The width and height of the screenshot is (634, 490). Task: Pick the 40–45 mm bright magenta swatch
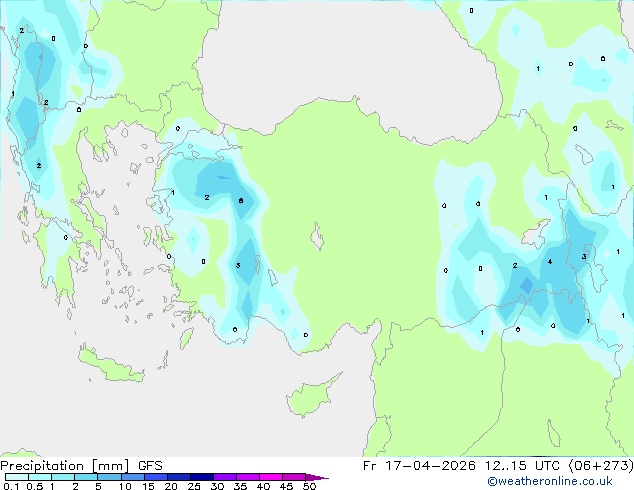[271, 477]
